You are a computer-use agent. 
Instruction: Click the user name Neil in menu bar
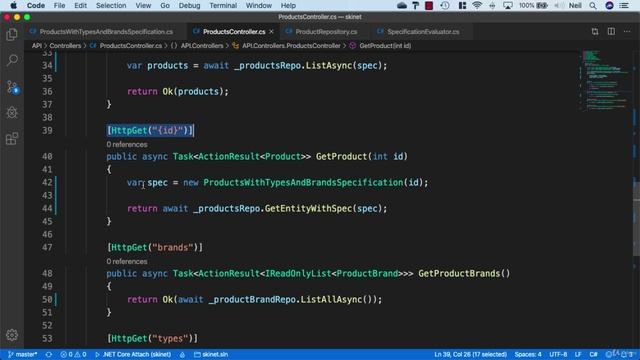click(575, 5)
